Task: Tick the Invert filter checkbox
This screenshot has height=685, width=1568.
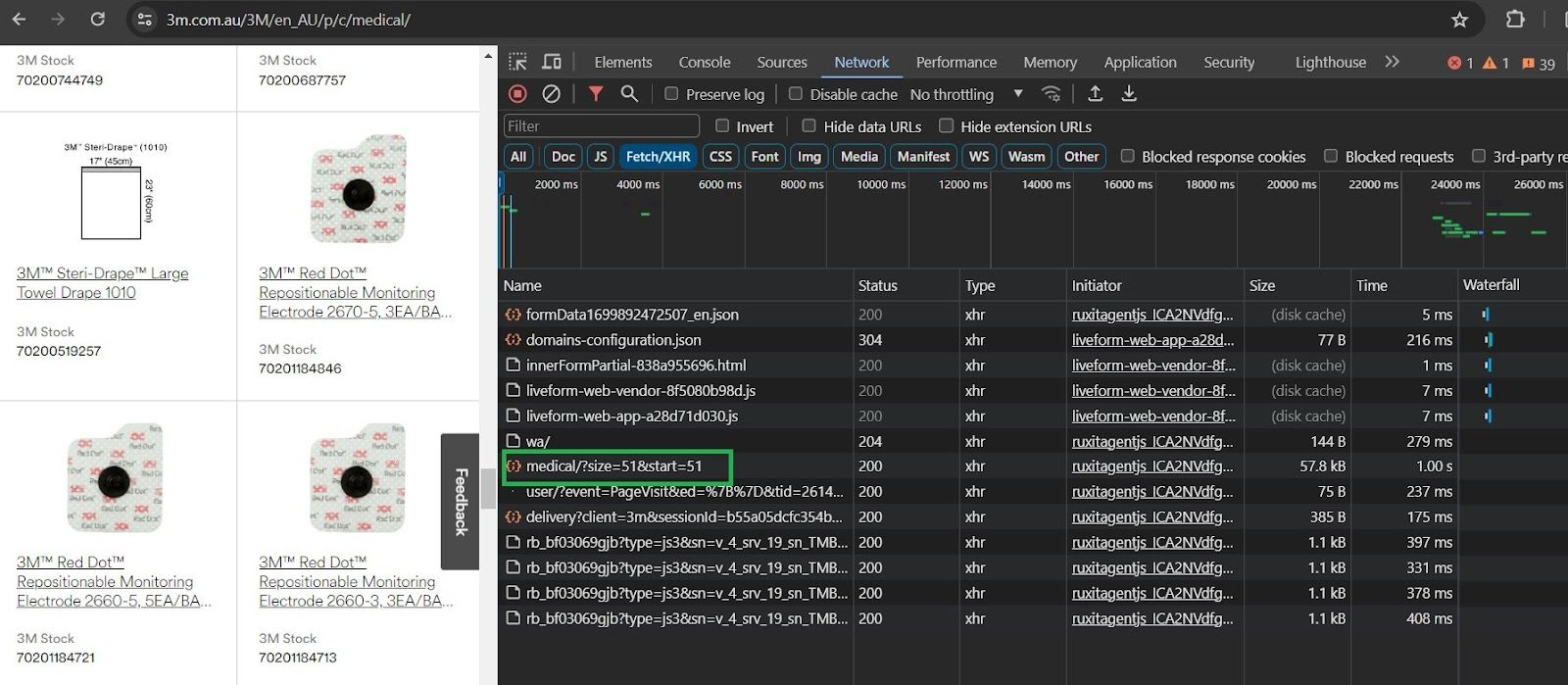Action: [722, 125]
